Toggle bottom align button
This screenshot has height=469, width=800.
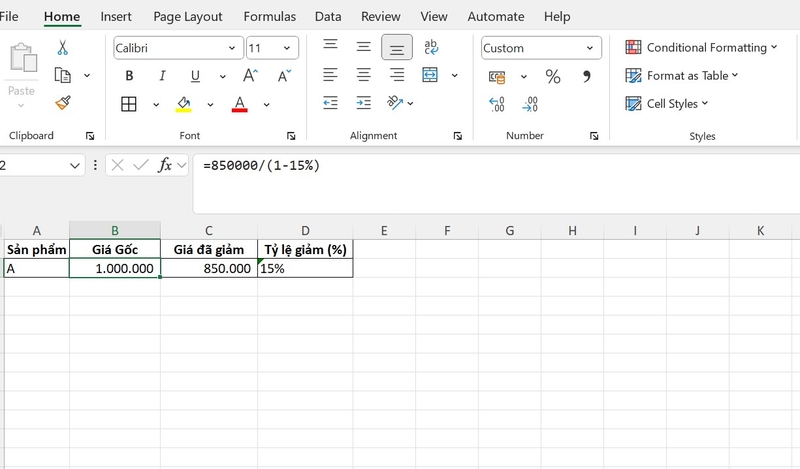(397, 48)
